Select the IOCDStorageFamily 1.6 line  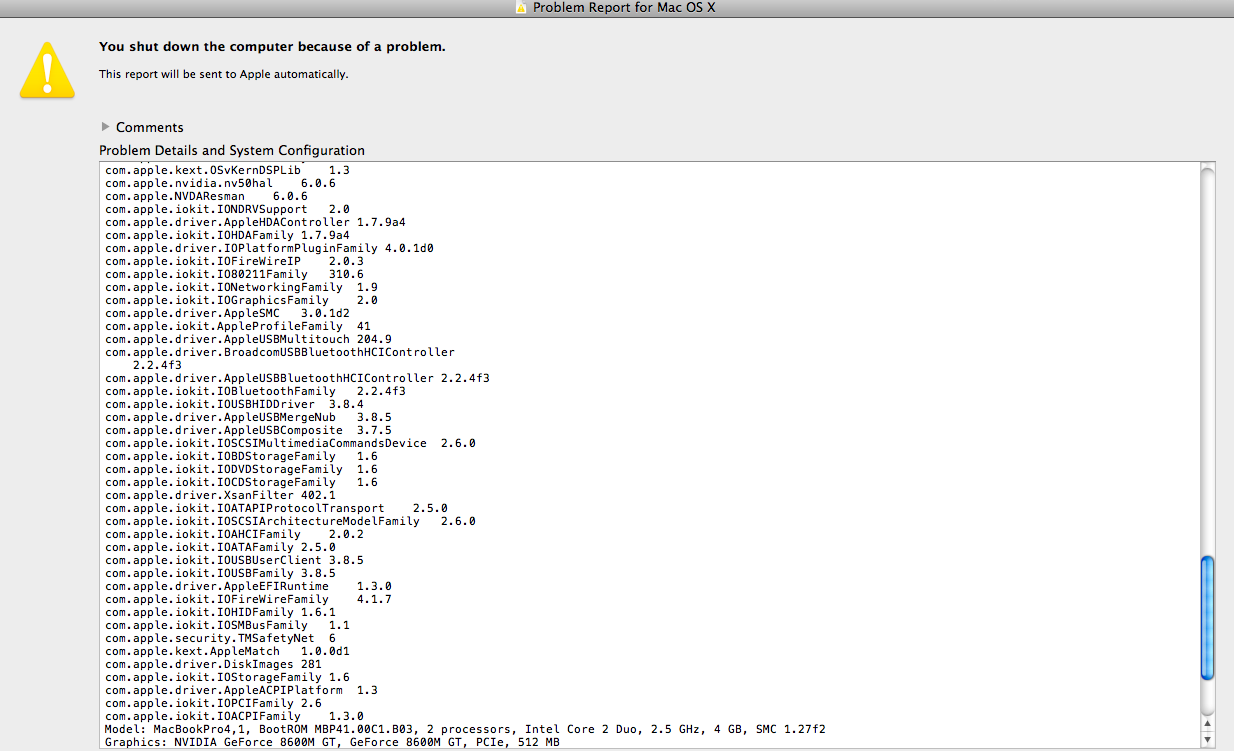241,482
